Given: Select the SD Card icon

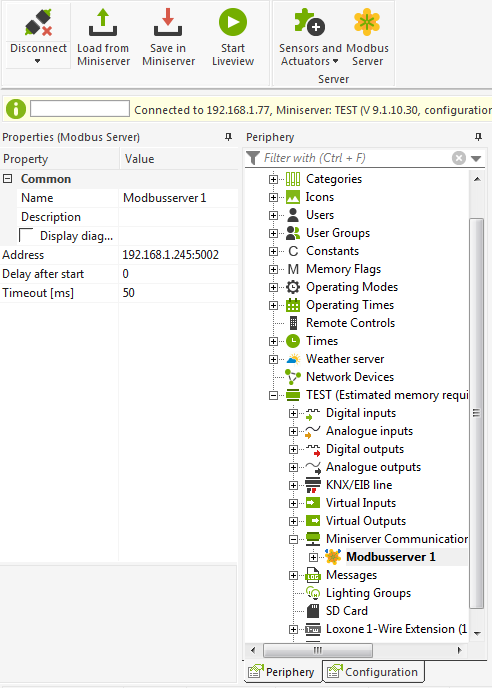Looking at the screenshot, I should 313,611.
